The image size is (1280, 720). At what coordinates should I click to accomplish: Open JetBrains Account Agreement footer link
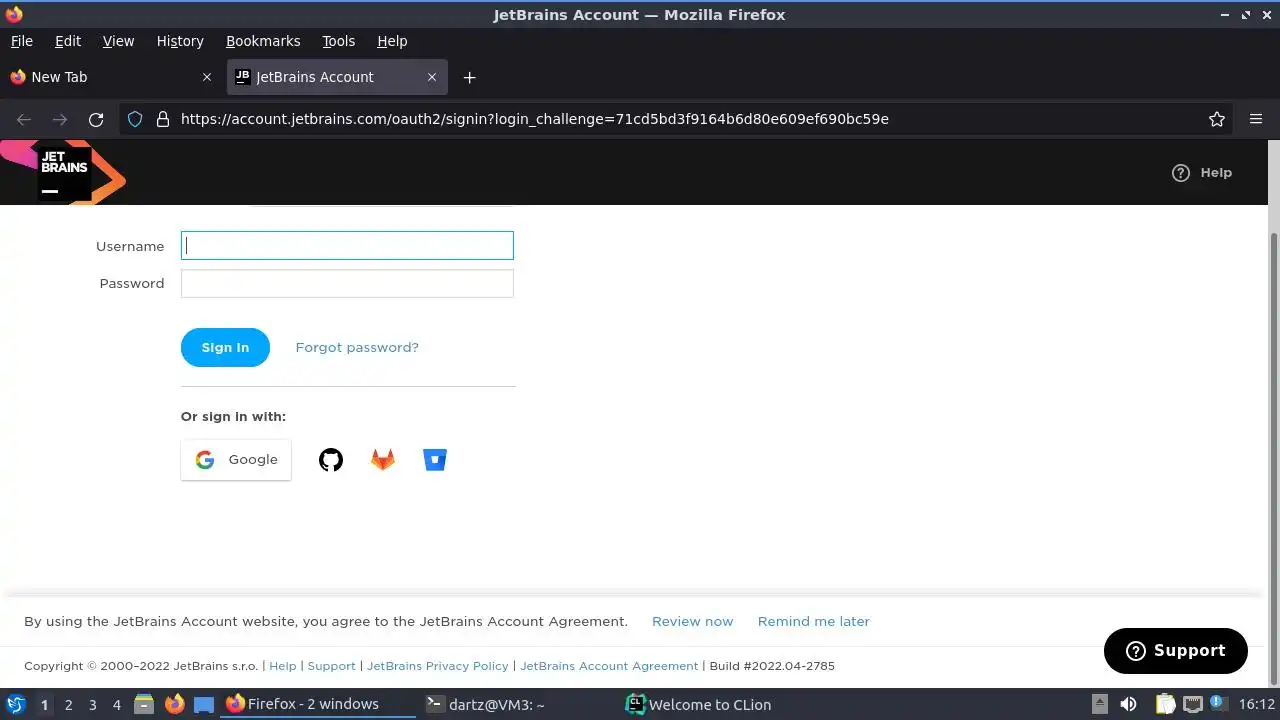point(609,666)
